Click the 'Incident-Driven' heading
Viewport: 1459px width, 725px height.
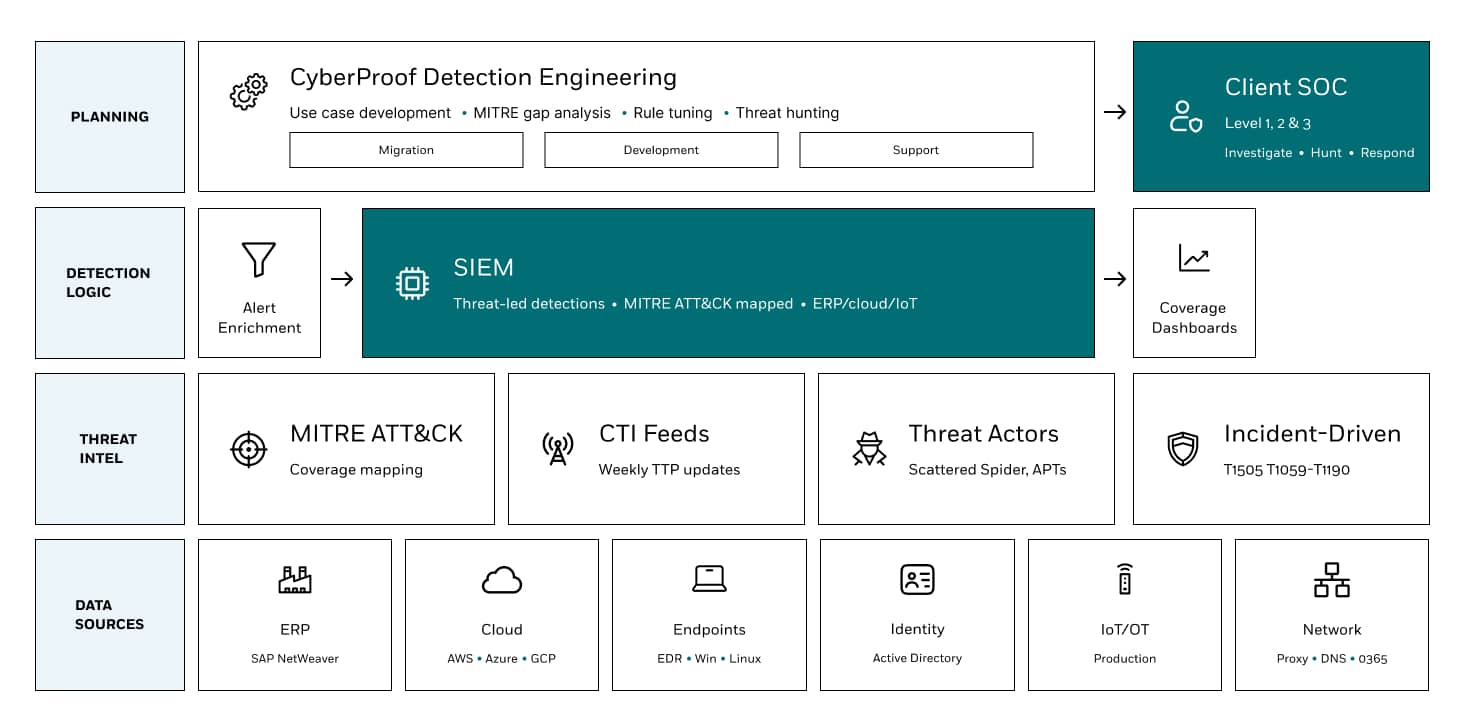tap(1312, 434)
